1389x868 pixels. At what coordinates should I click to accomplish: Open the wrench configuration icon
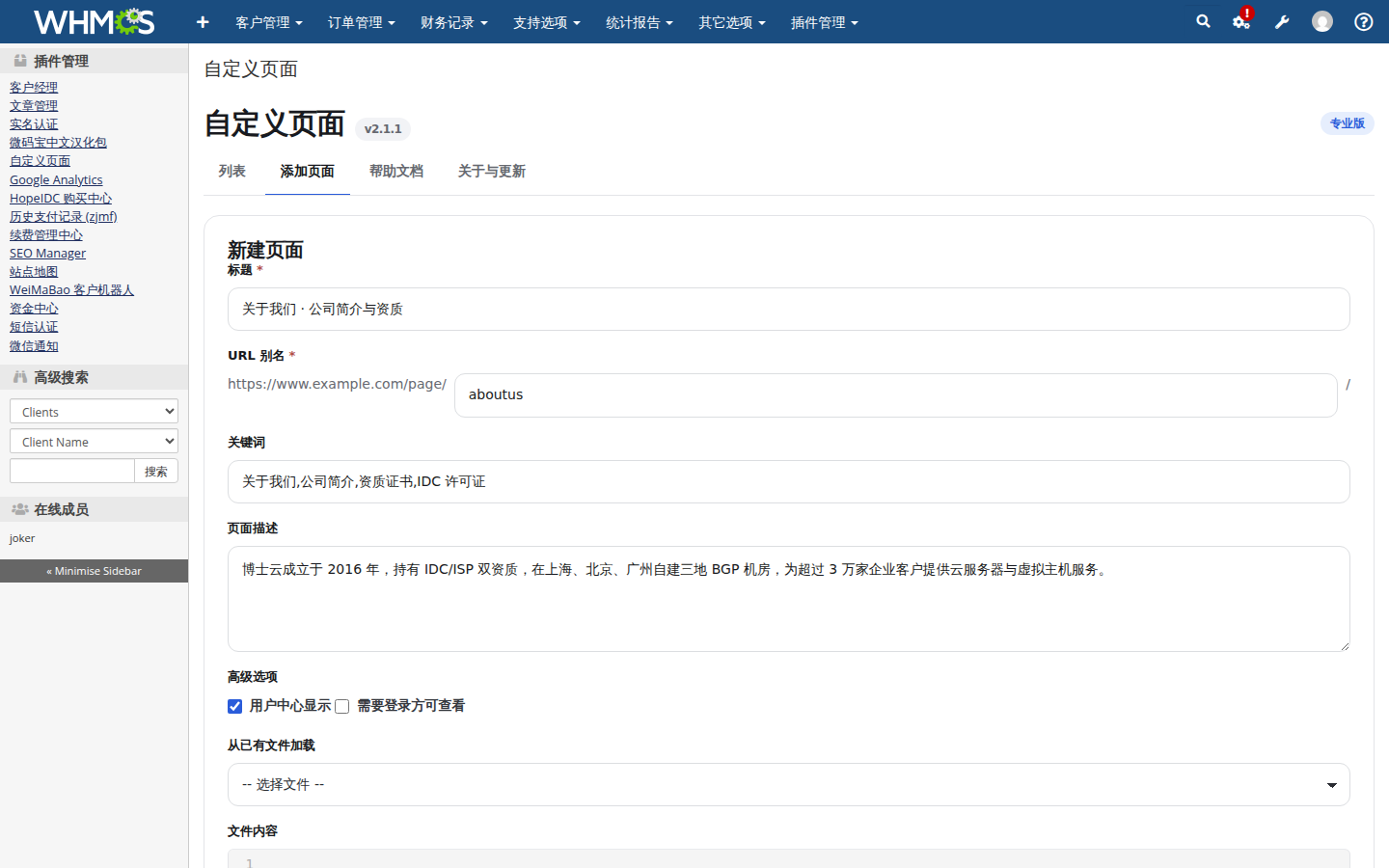tap(1282, 22)
